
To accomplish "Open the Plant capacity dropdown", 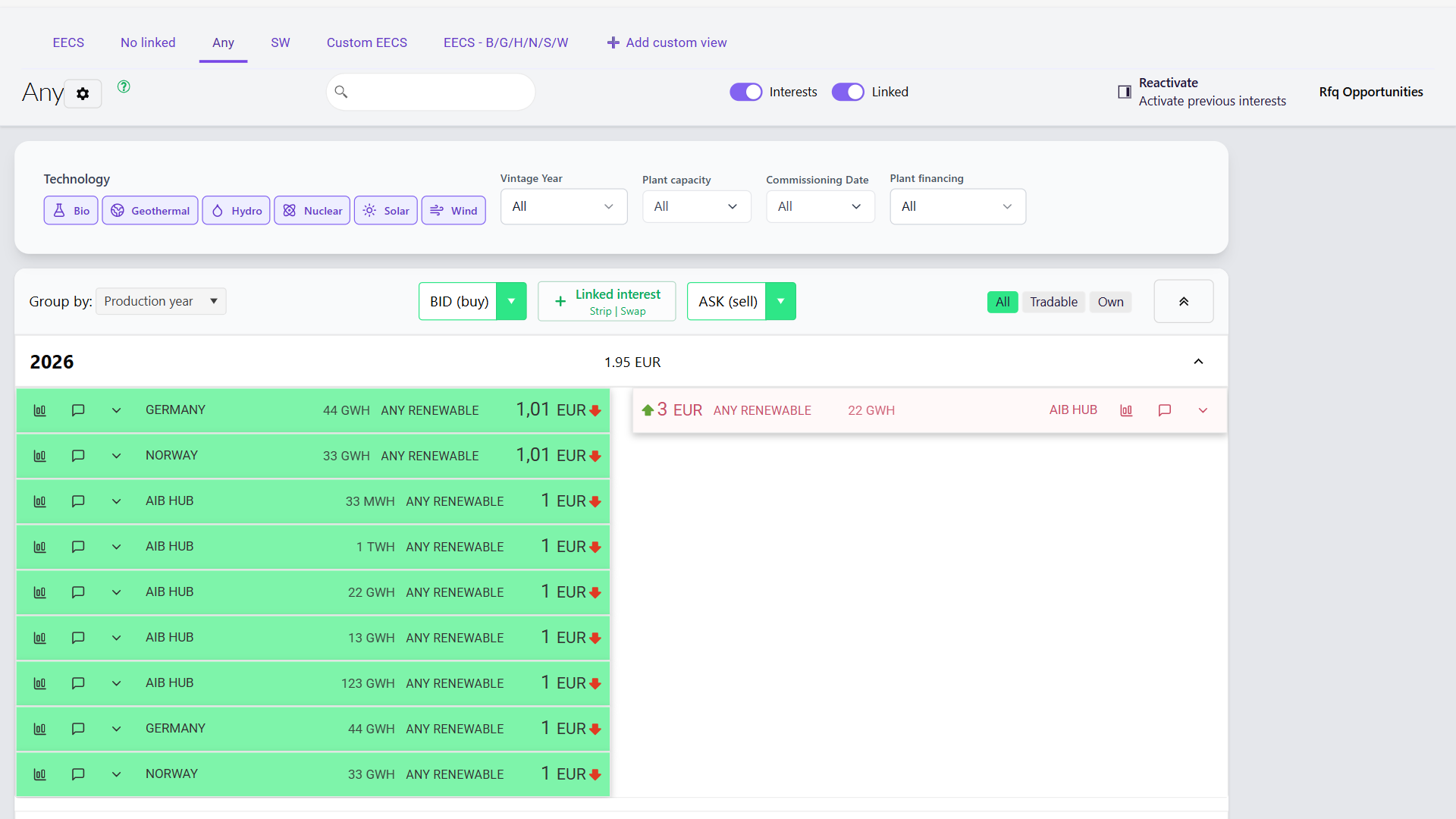I will [696, 206].
